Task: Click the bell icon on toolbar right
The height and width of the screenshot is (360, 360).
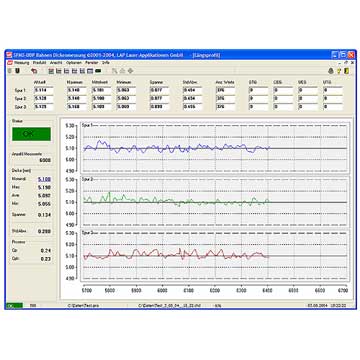Action: click(331, 71)
